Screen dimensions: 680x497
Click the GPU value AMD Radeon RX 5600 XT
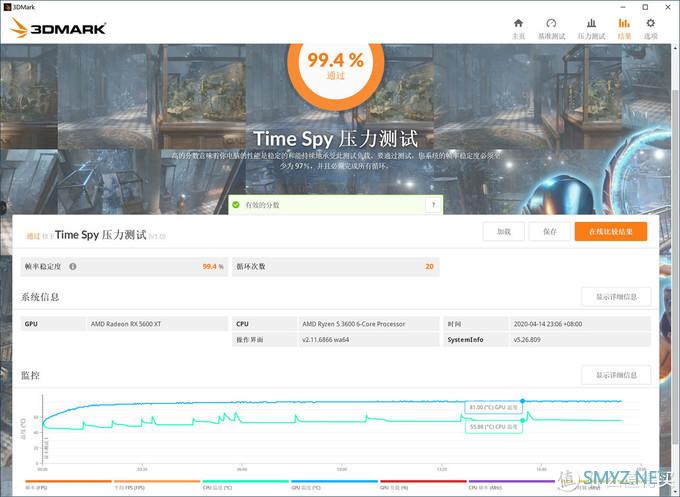click(x=126, y=324)
